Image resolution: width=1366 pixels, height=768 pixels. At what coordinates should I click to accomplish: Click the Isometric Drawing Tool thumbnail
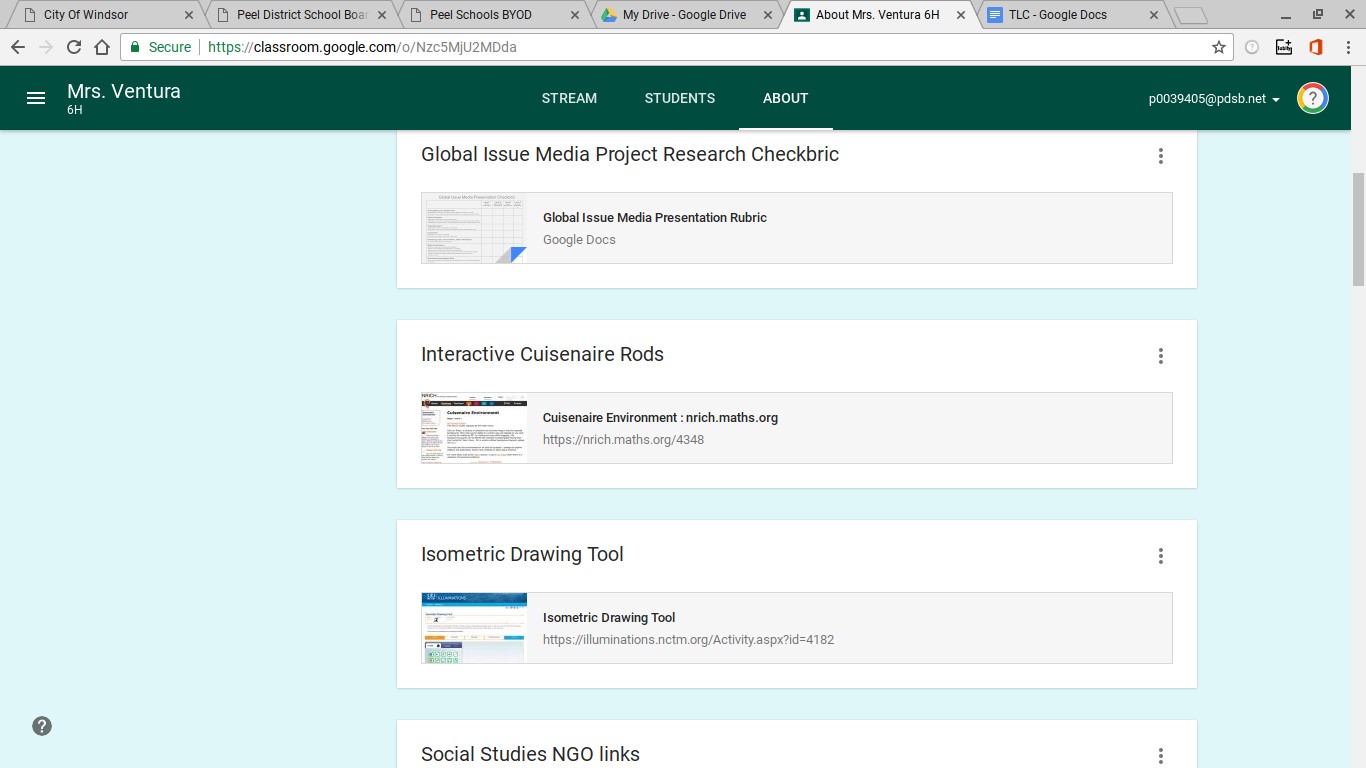click(x=474, y=628)
